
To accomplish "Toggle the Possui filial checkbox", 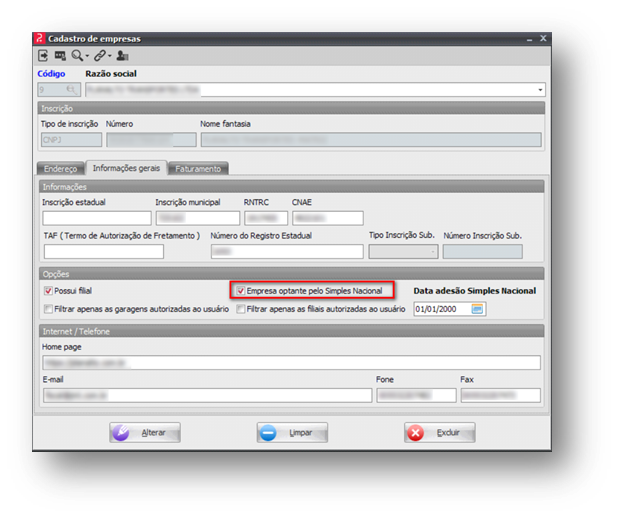I will tap(48, 291).
